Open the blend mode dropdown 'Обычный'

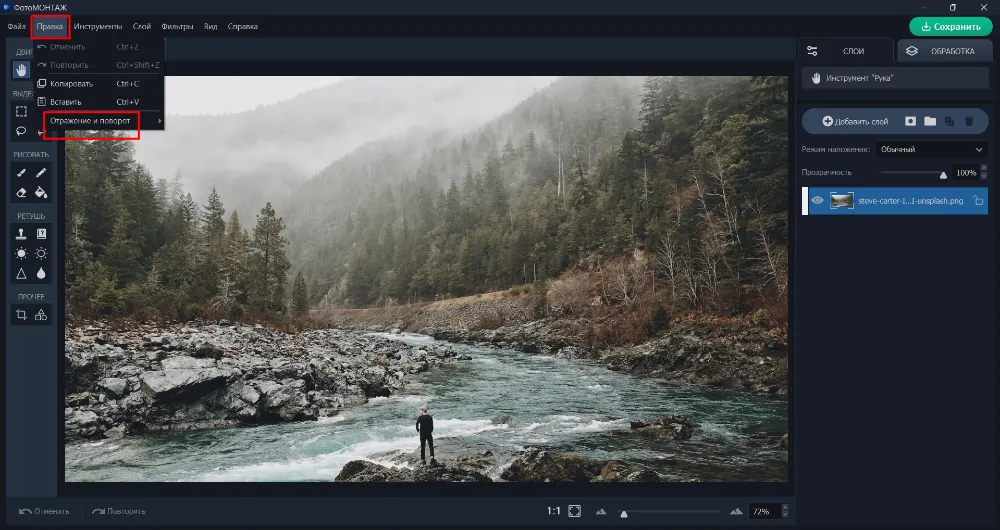(931, 149)
